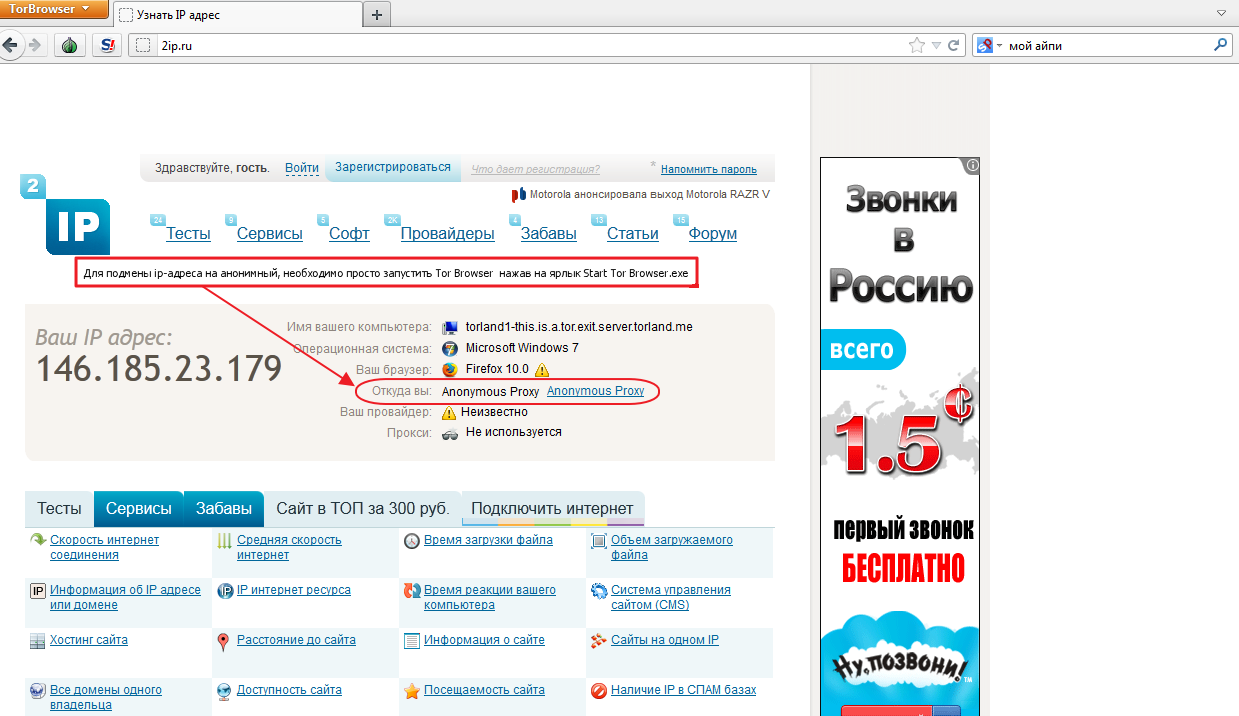
Task: Click the Torbutton onion icon
Action: click(x=69, y=45)
